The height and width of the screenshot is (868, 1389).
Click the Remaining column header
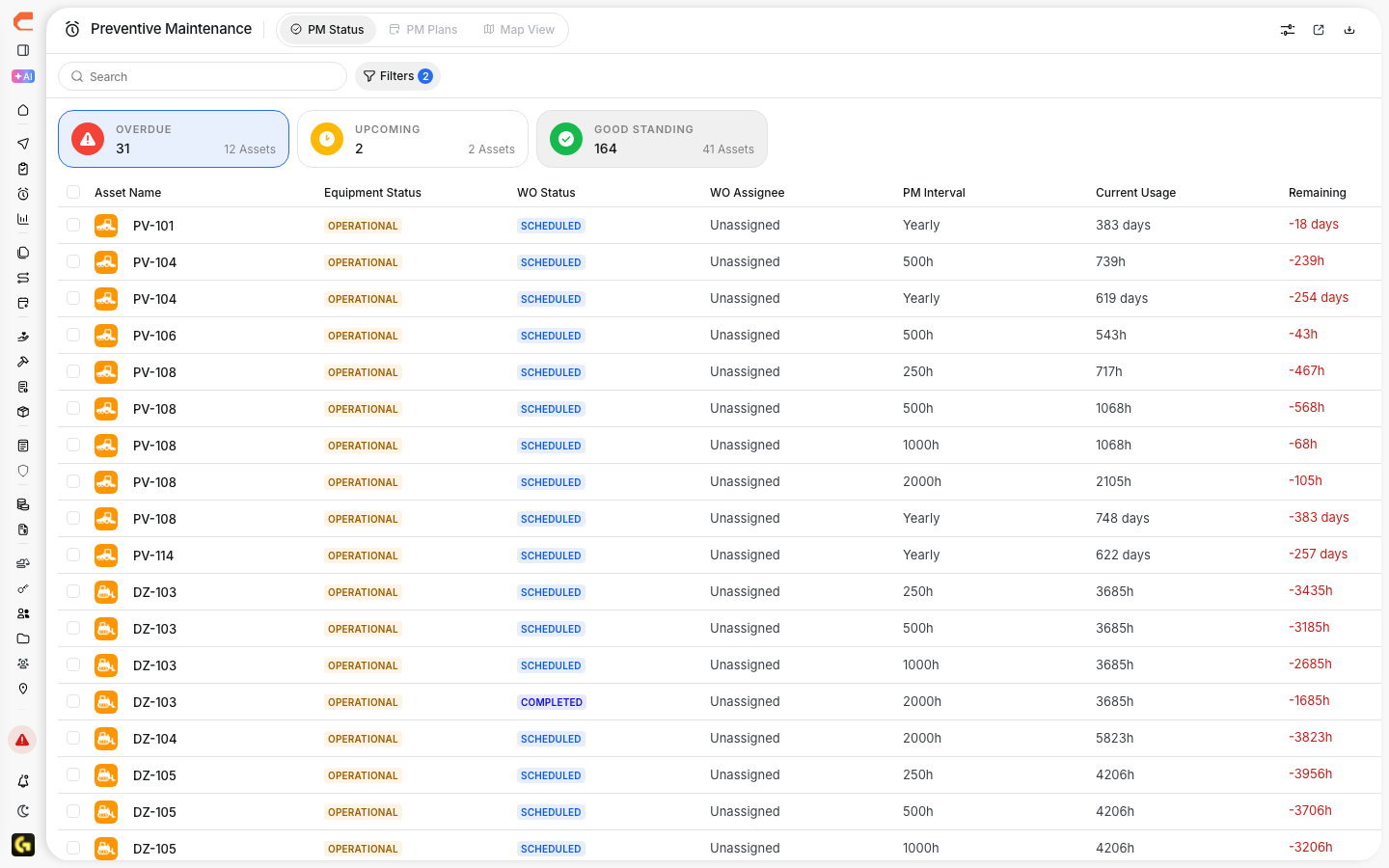(x=1318, y=193)
